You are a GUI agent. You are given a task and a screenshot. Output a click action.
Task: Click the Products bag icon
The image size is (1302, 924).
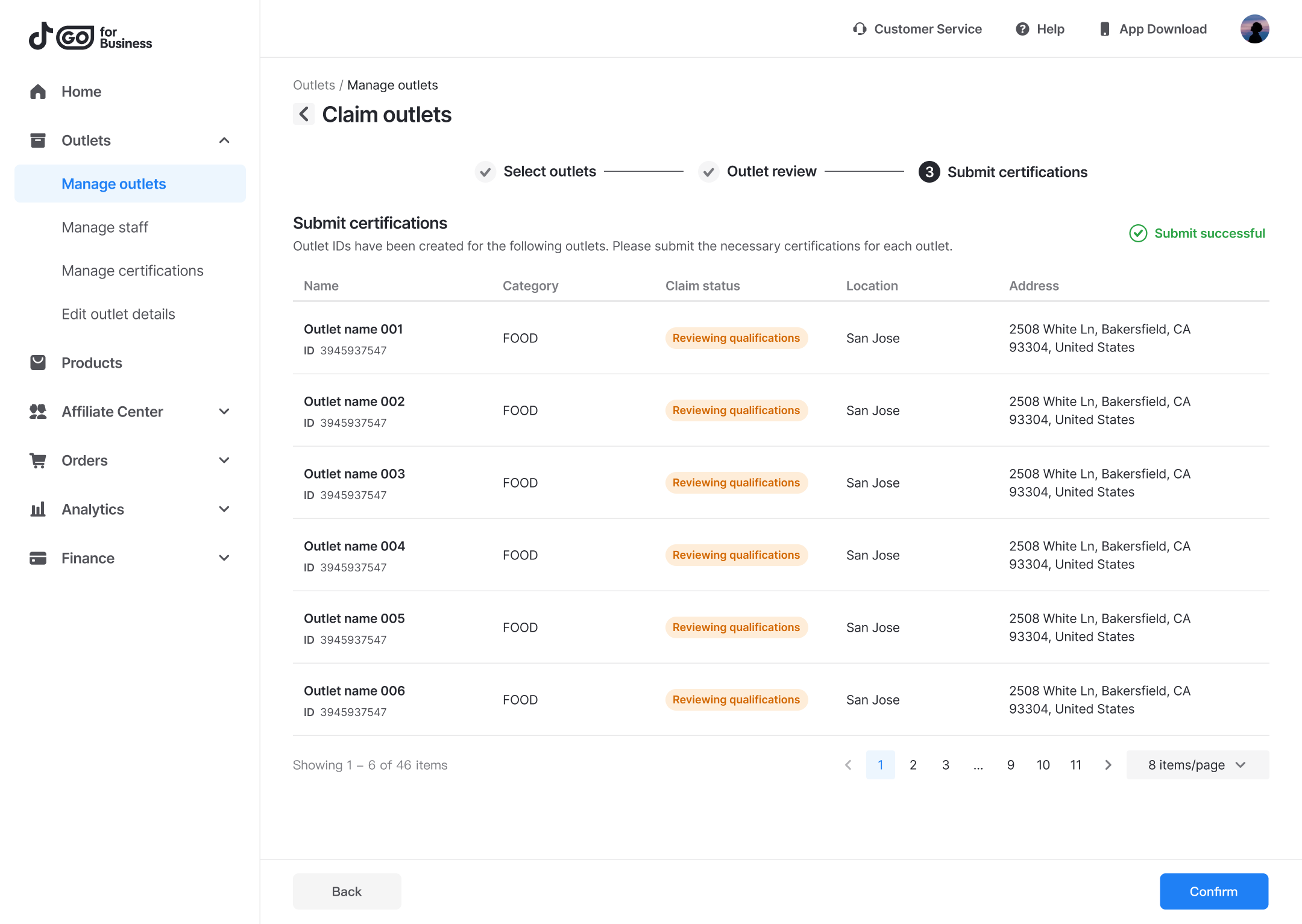(38, 363)
